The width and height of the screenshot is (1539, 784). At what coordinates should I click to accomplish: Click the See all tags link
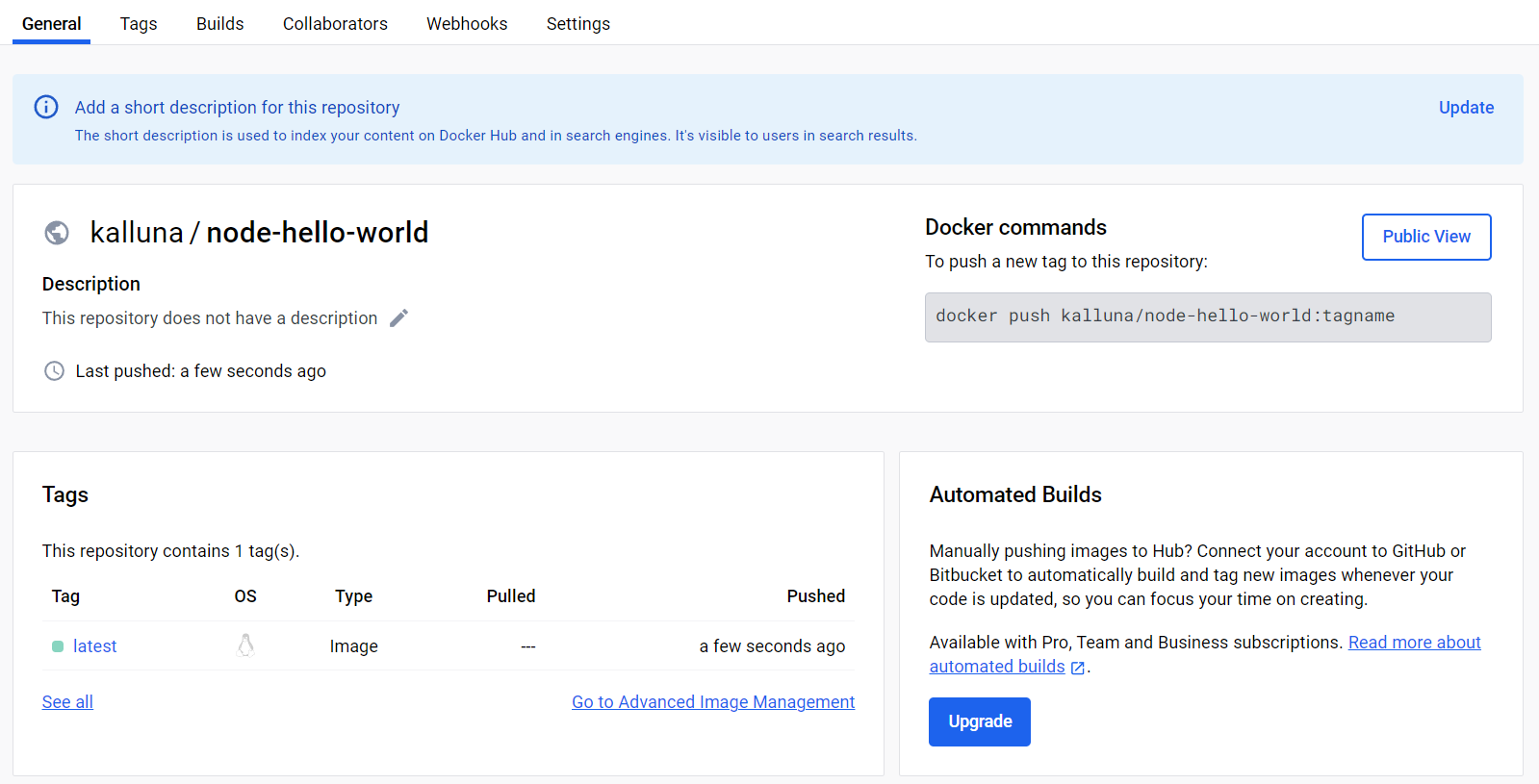(67, 702)
